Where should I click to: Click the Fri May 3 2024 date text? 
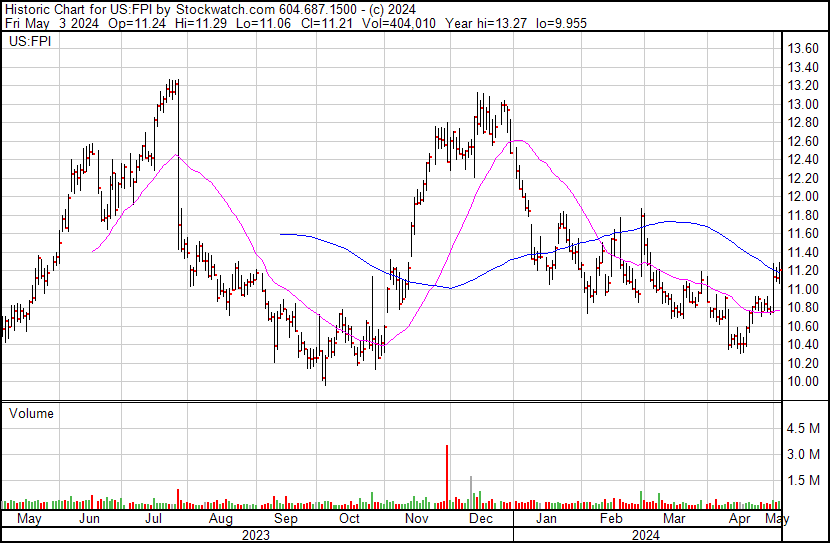(x=52, y=23)
